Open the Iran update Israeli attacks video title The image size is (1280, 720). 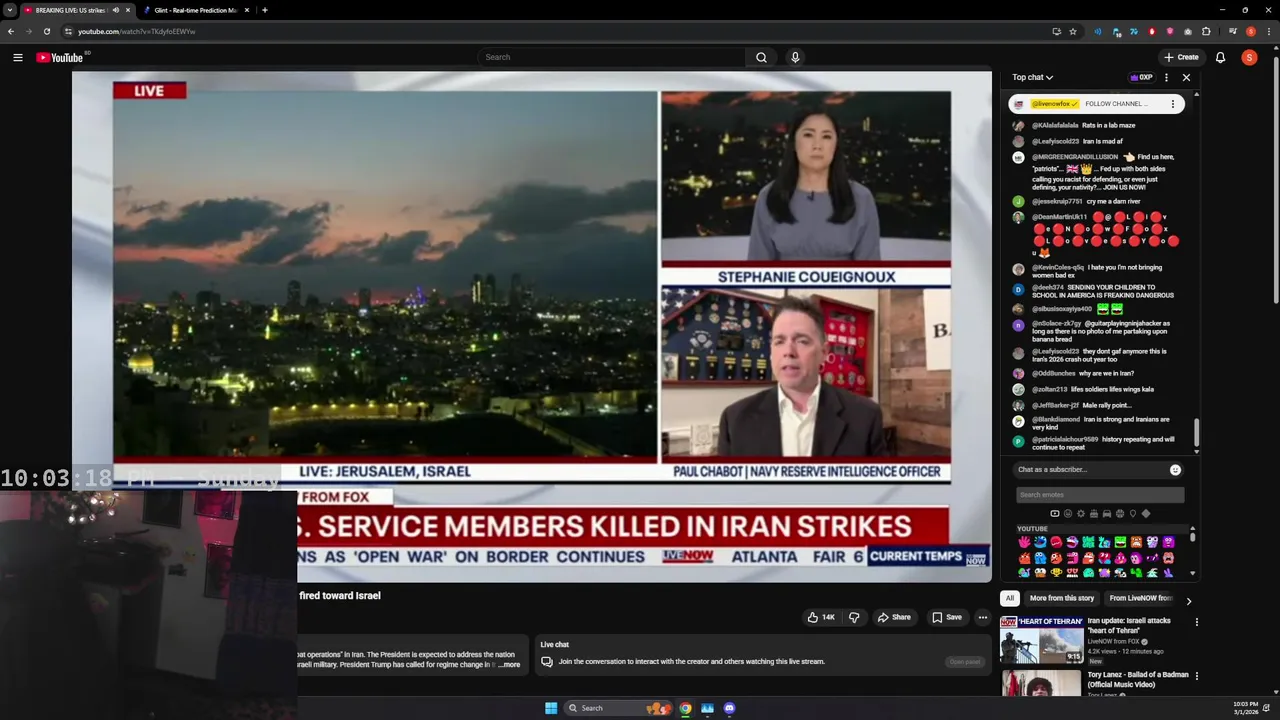click(x=1129, y=625)
